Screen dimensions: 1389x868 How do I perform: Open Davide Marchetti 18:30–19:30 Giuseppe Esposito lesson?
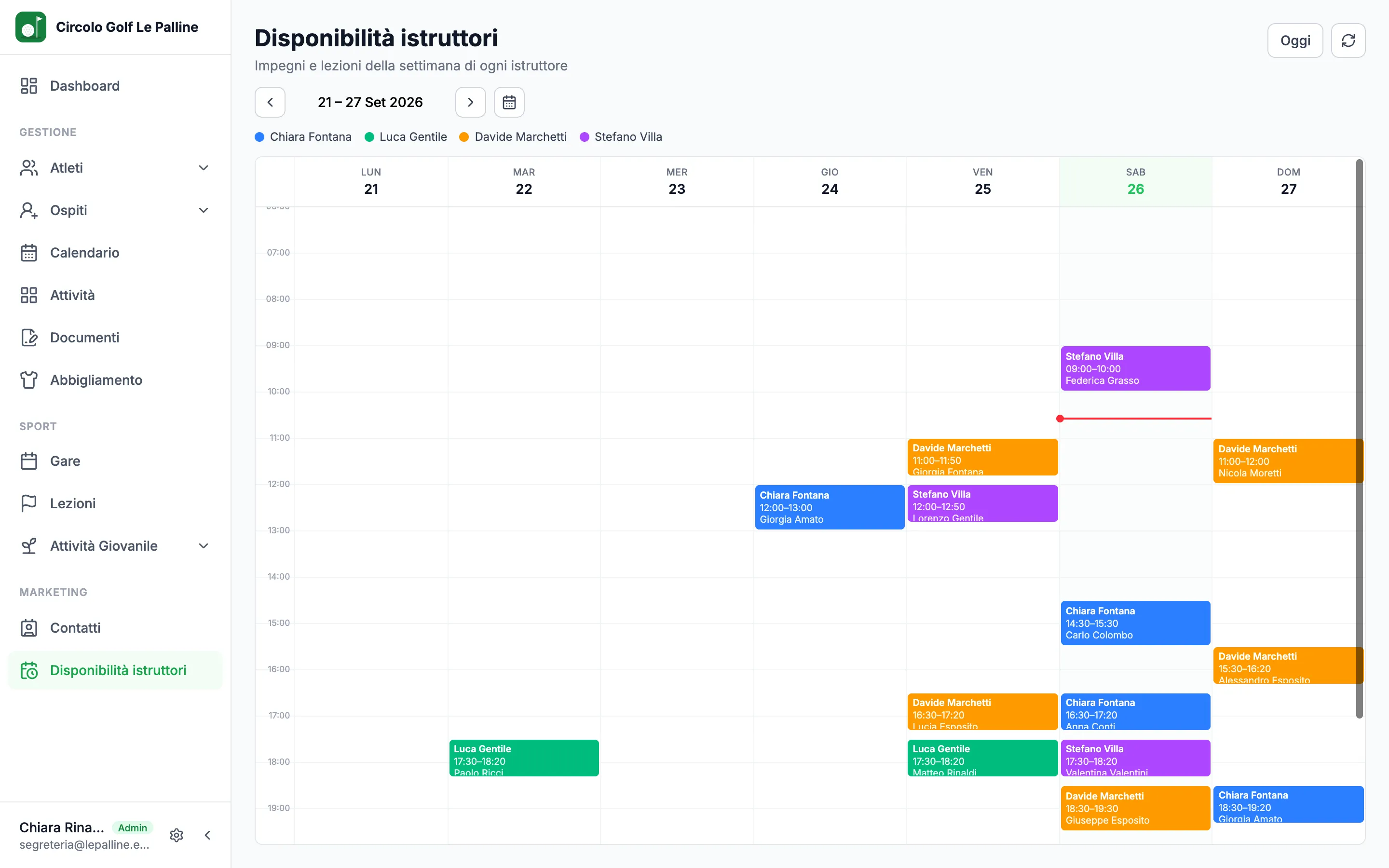(x=1135, y=808)
